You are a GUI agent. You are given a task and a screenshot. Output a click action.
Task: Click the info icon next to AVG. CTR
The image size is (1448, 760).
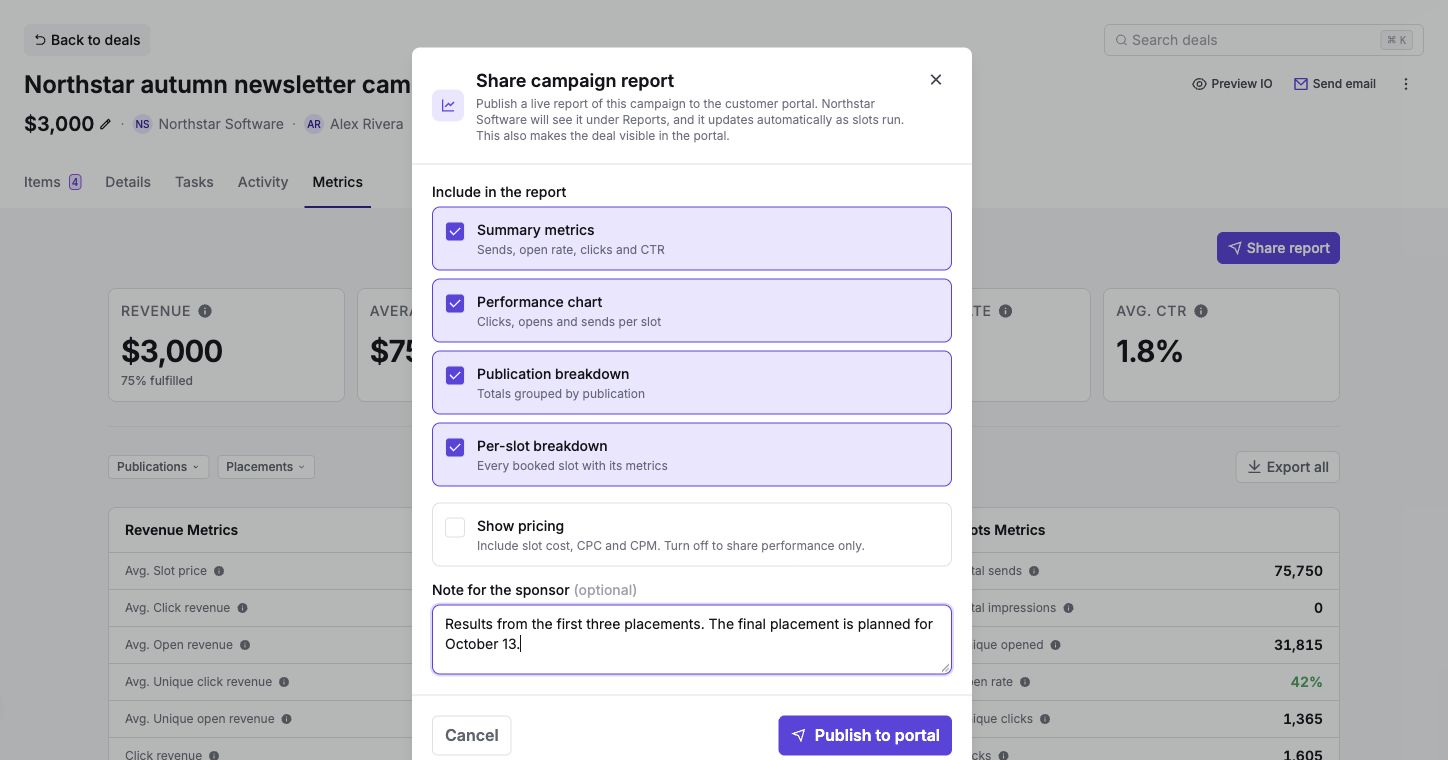click(x=1201, y=311)
